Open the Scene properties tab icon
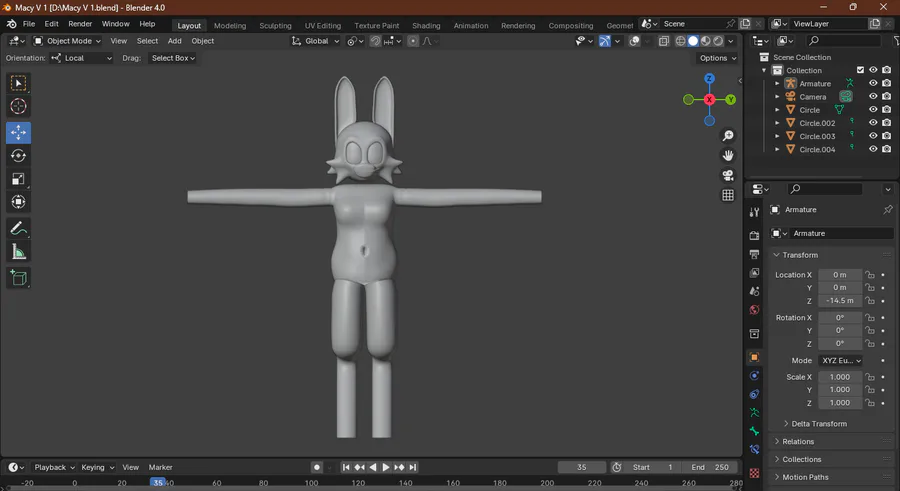 754,291
